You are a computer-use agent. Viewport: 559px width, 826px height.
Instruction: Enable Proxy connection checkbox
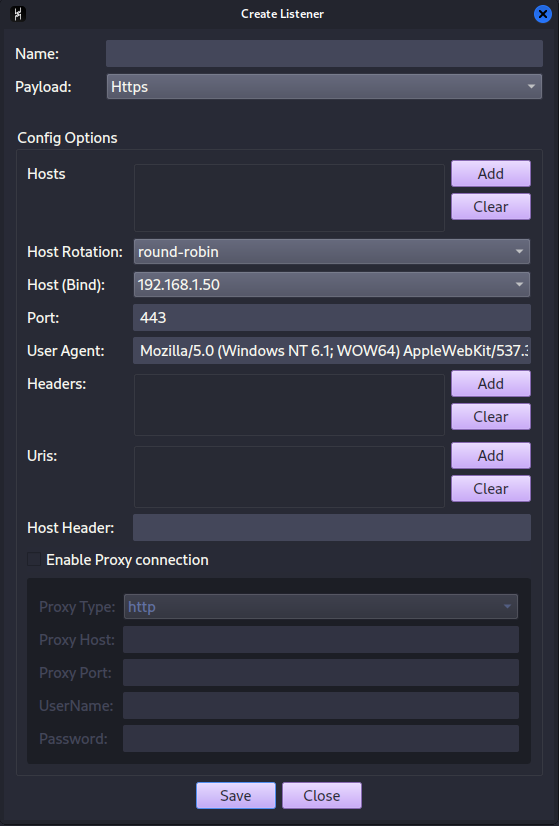(34, 559)
